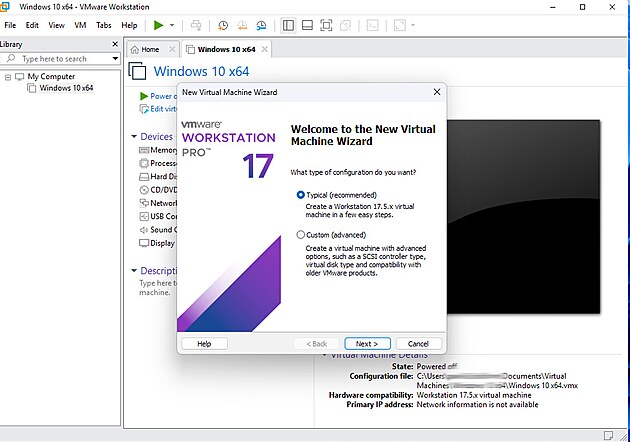Open the power options dropdown arrow
The image size is (630, 442).
point(172,24)
